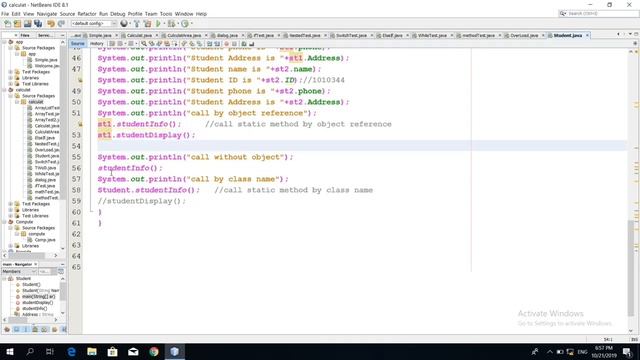Click the New File toolbar icon
This screenshot has width=640, height=360.
[7, 24]
